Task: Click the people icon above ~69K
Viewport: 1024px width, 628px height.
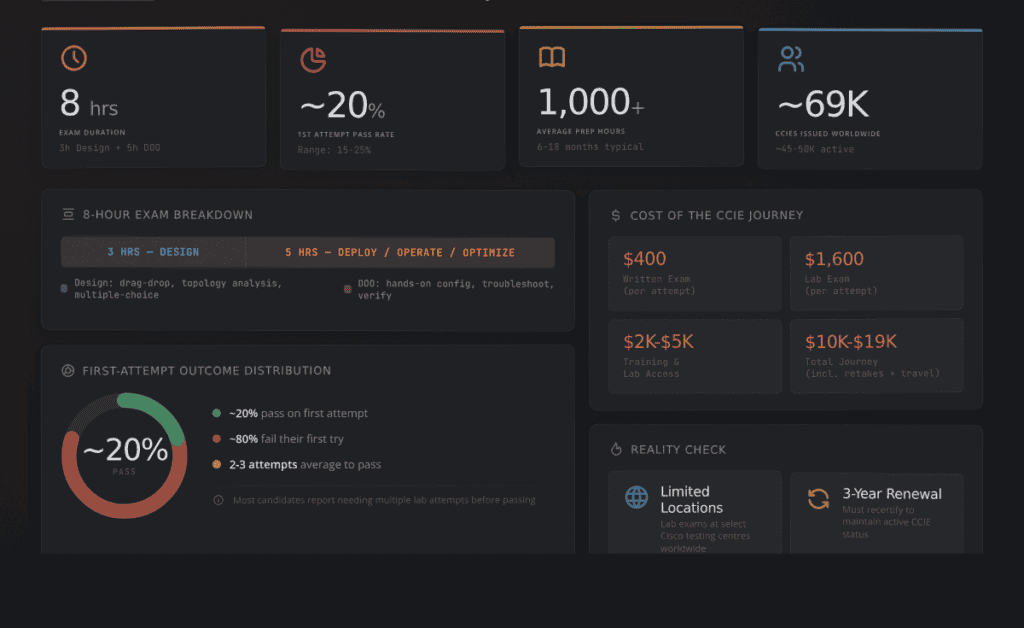Action: point(791,59)
